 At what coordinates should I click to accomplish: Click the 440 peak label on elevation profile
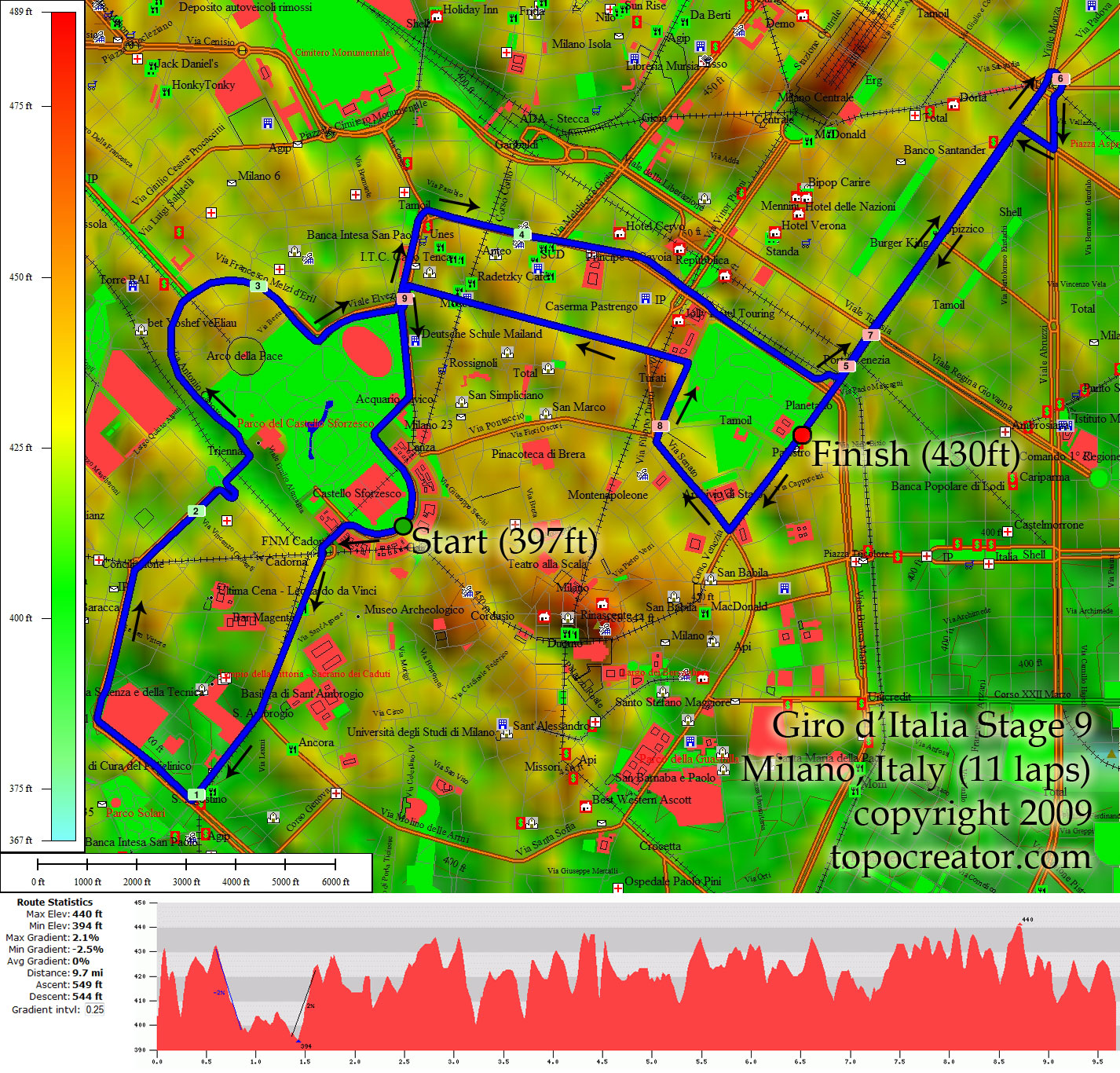coord(1028,920)
